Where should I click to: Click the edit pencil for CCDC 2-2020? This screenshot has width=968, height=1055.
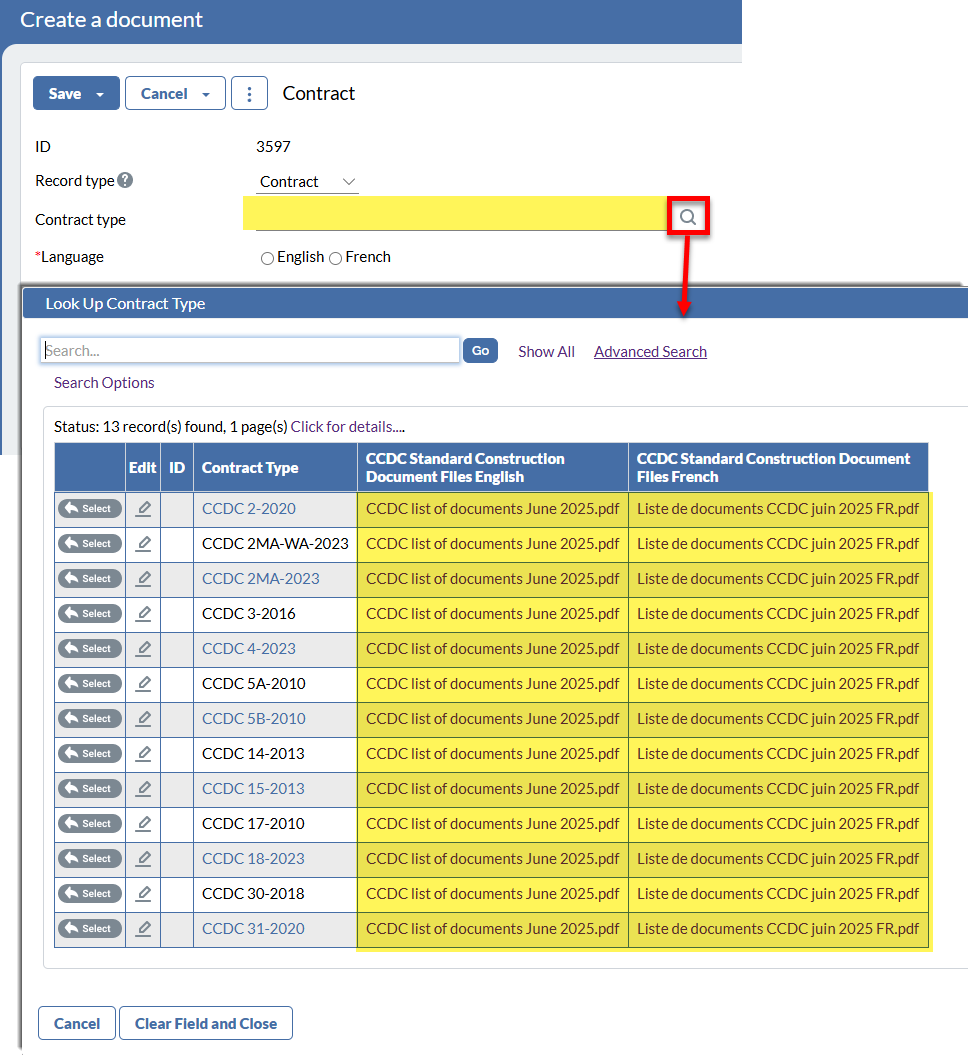143,509
